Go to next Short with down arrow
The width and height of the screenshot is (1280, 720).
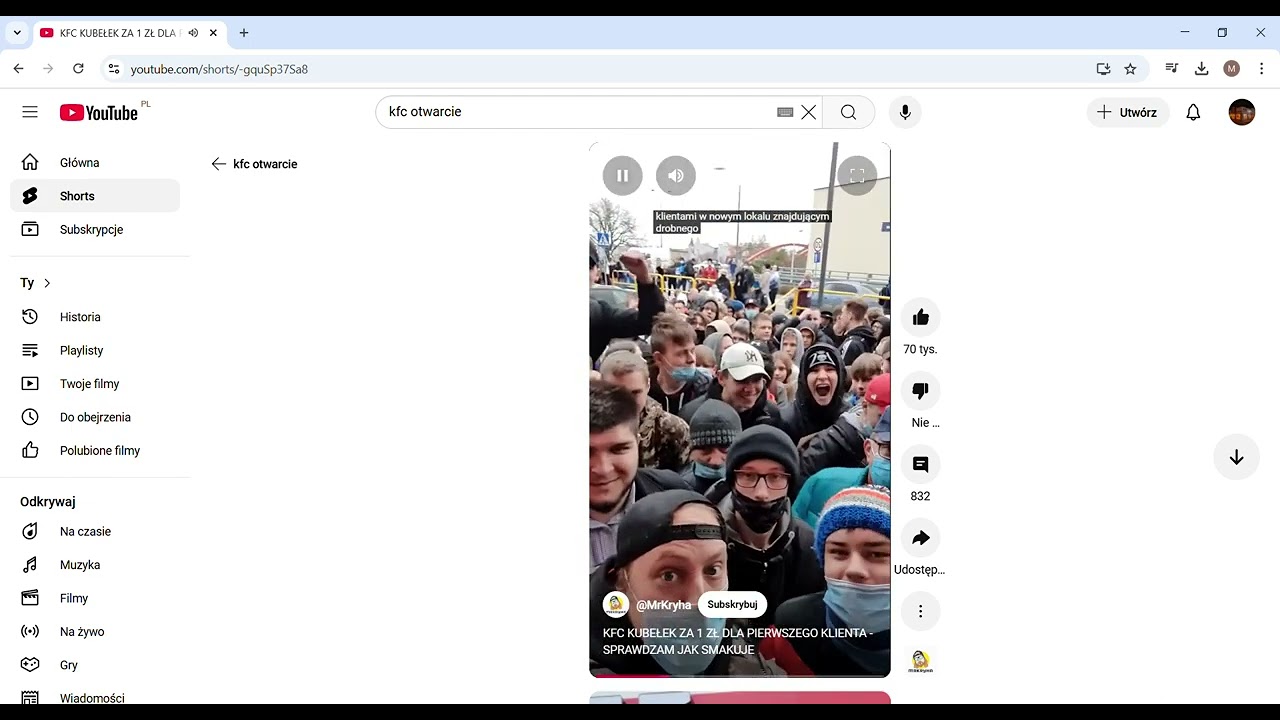[x=1236, y=457]
